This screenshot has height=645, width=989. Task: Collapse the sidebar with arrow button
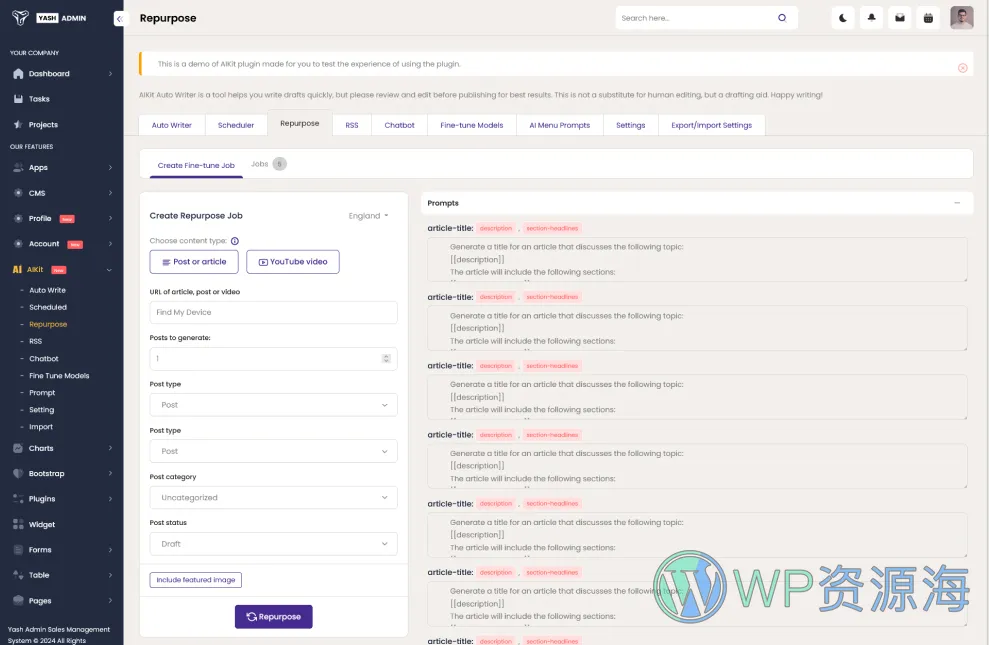point(119,19)
